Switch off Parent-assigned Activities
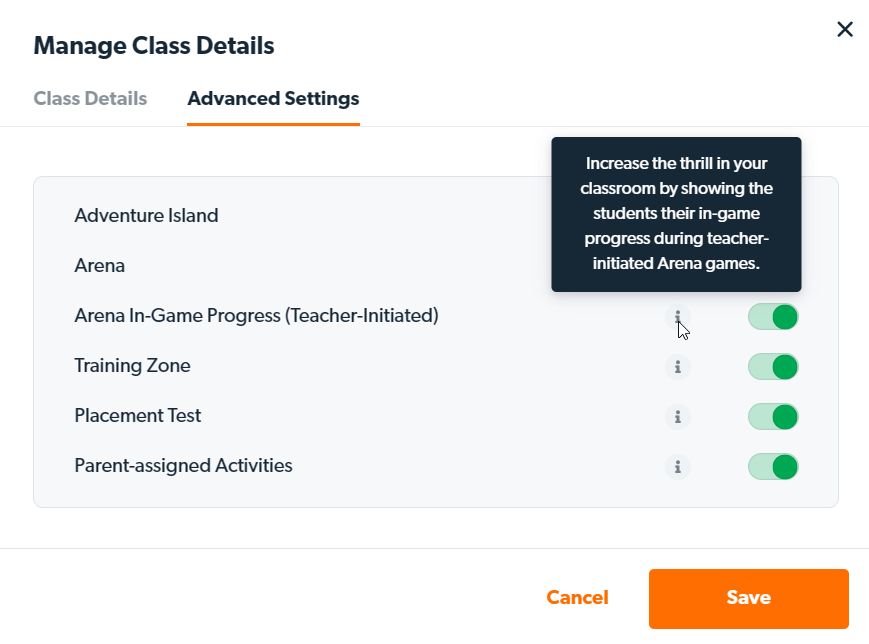Image resolution: width=869 pixels, height=644 pixels. 773,467
